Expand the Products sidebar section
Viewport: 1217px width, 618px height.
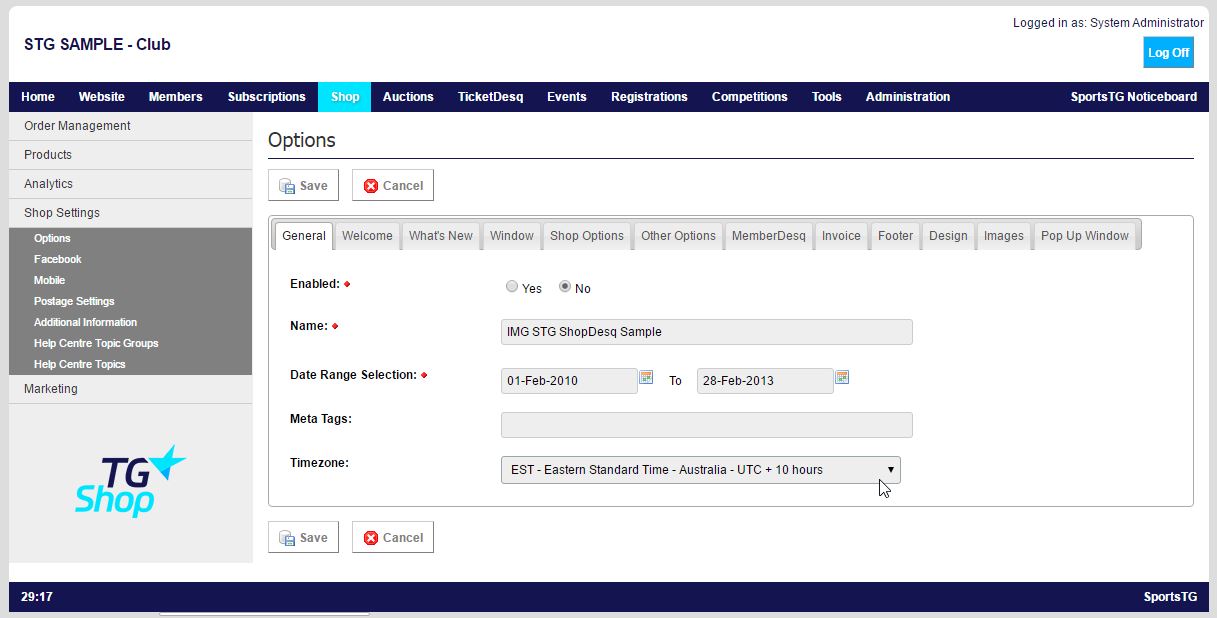coord(130,155)
